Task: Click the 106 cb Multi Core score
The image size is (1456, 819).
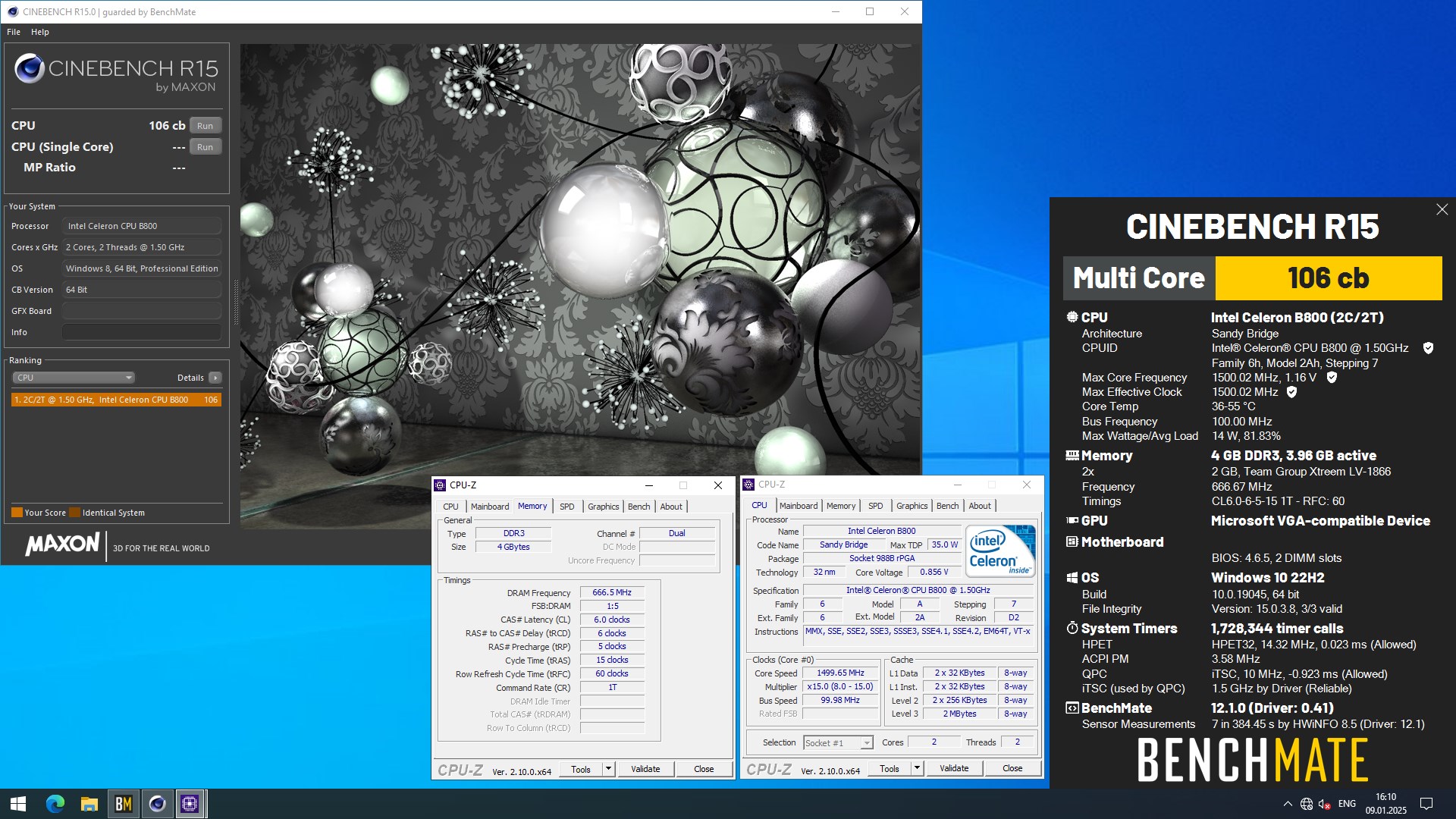Action: coord(1328,278)
